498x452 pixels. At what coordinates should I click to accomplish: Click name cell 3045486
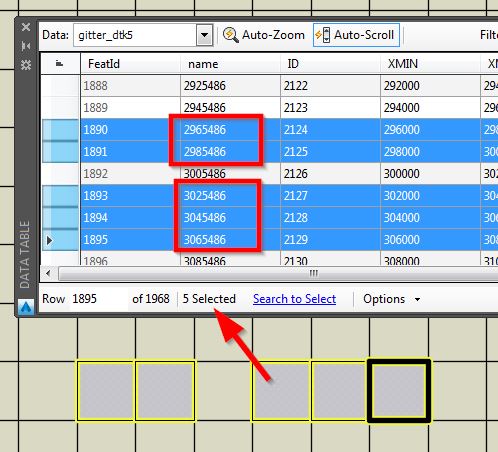point(230,218)
